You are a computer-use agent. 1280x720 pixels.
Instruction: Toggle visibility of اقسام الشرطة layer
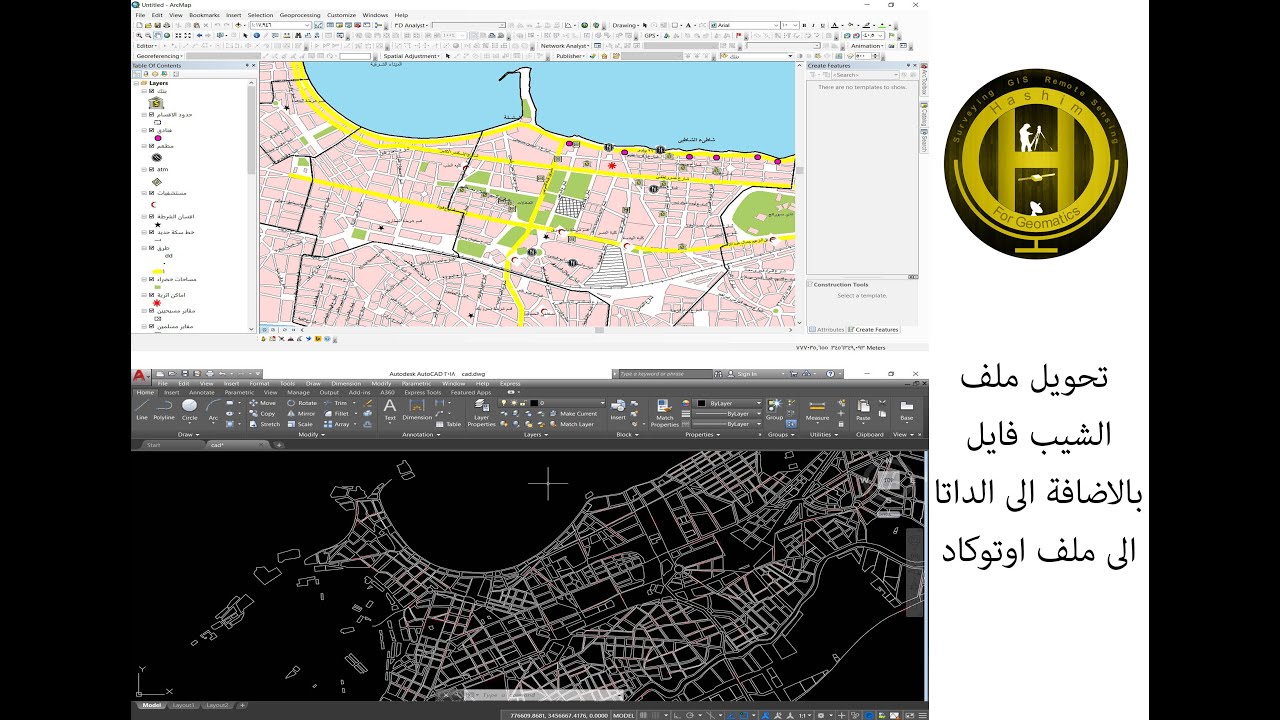[152, 217]
